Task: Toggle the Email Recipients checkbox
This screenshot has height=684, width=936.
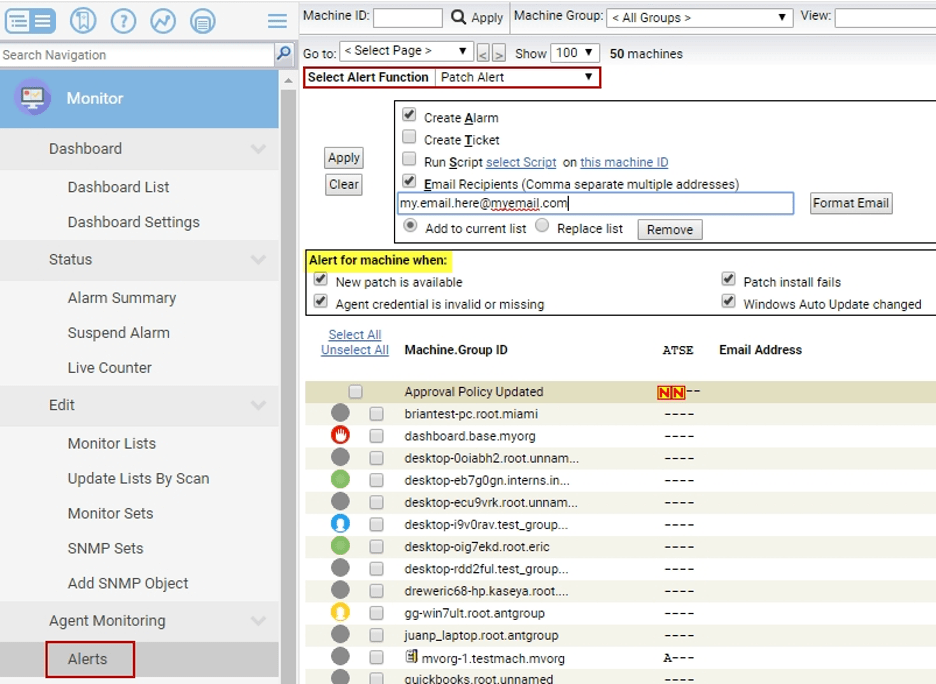Action: (x=409, y=181)
